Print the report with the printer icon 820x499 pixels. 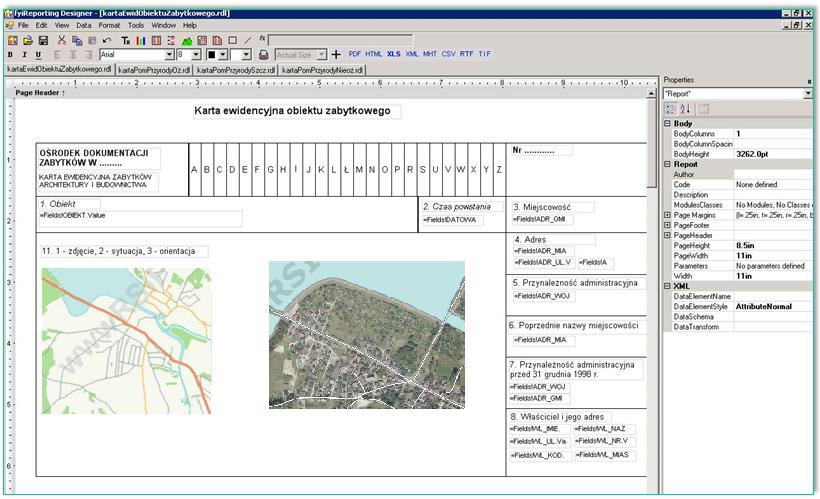[x=264, y=54]
